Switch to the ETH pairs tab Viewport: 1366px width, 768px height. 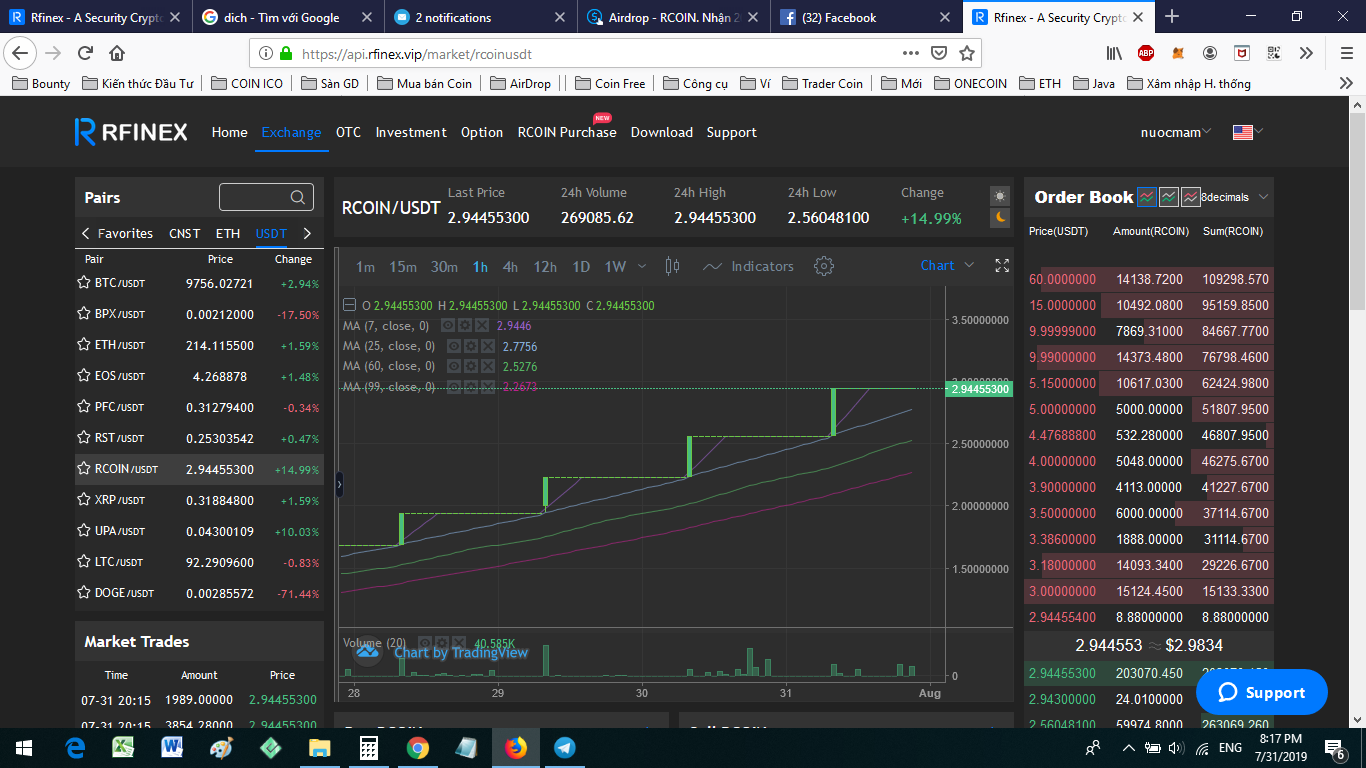coord(228,233)
